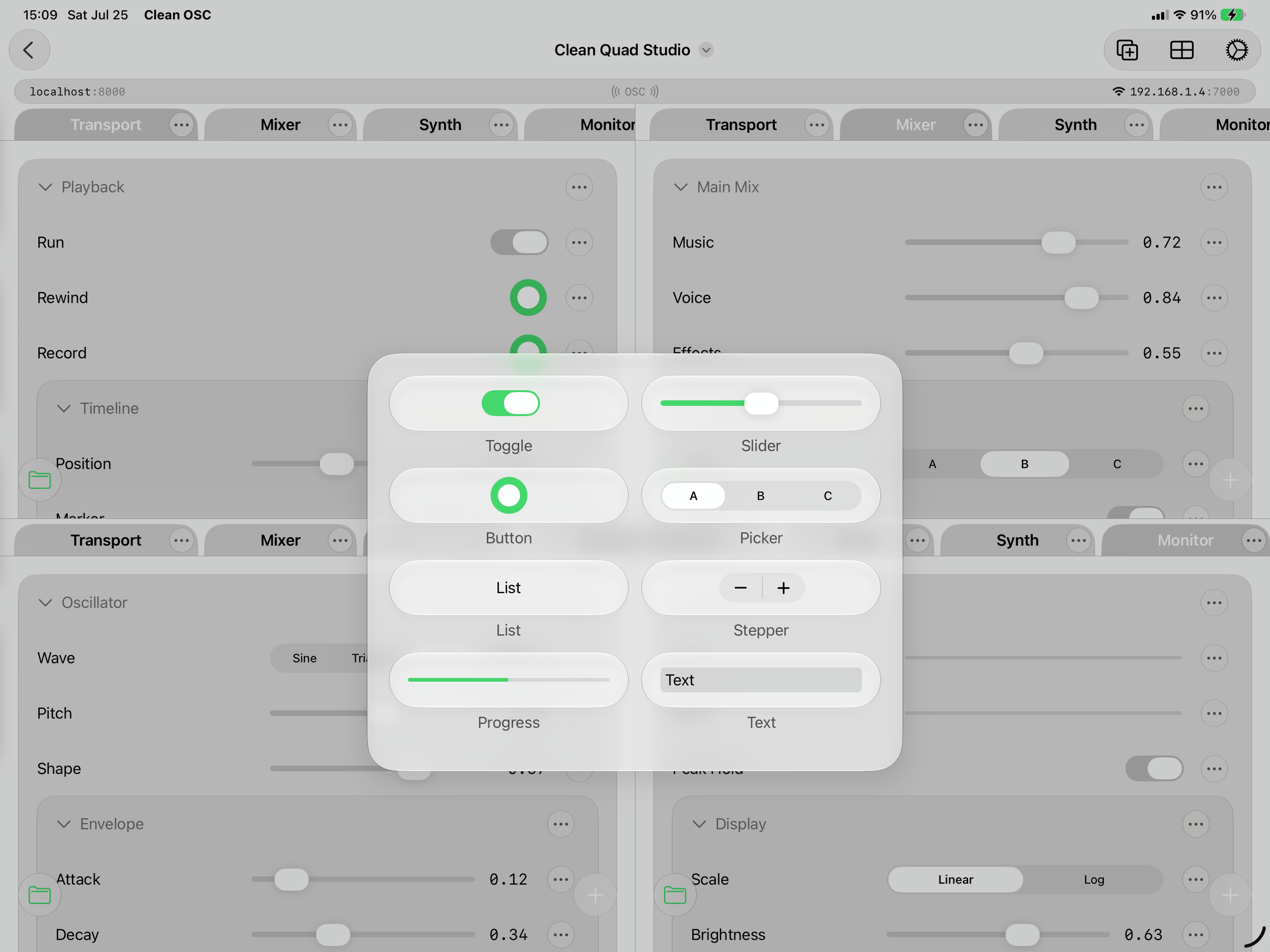This screenshot has width=1270, height=952.
Task: Collapse the Envelope group
Action: click(x=64, y=824)
